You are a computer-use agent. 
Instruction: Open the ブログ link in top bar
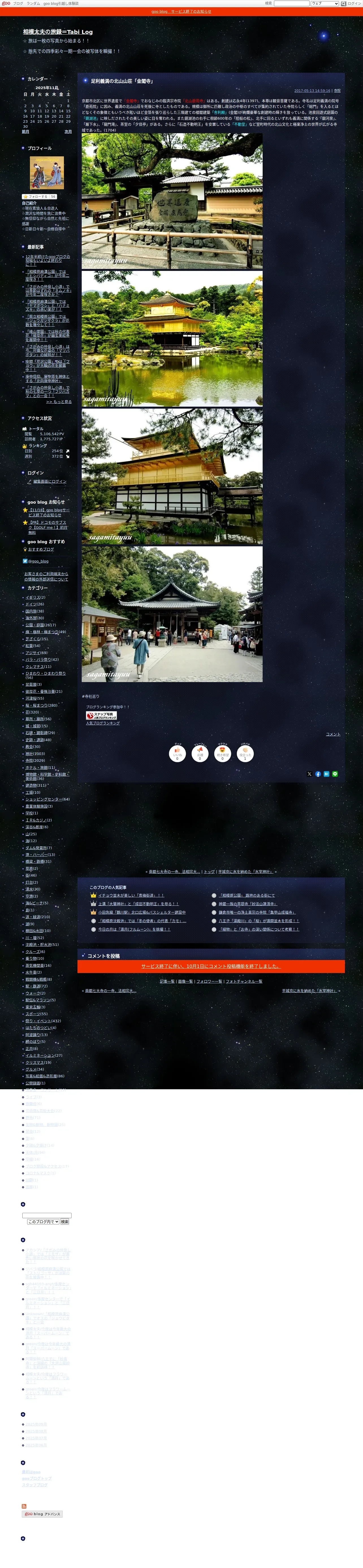(x=18, y=4)
